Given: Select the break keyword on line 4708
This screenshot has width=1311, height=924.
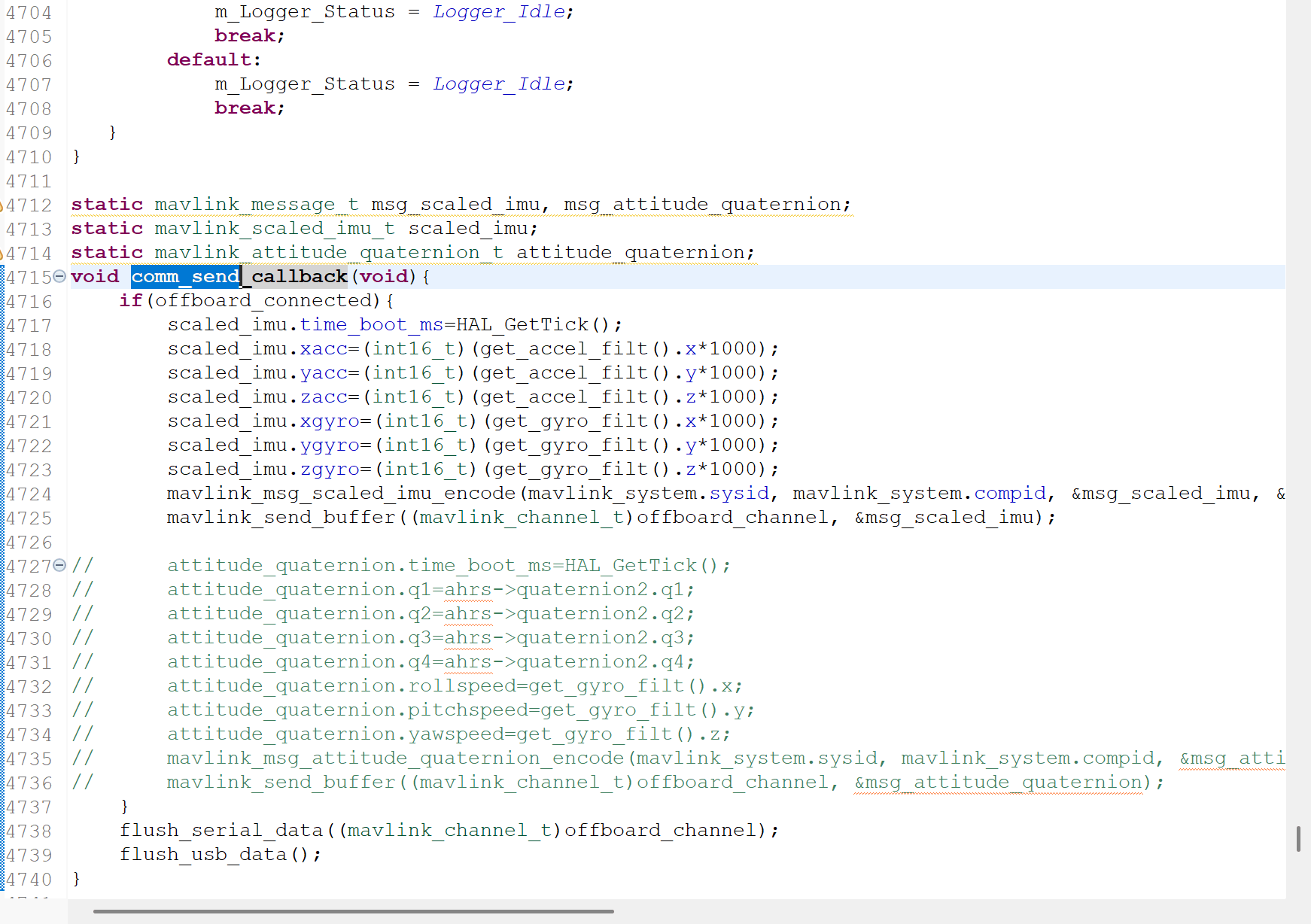Looking at the screenshot, I should [245, 108].
